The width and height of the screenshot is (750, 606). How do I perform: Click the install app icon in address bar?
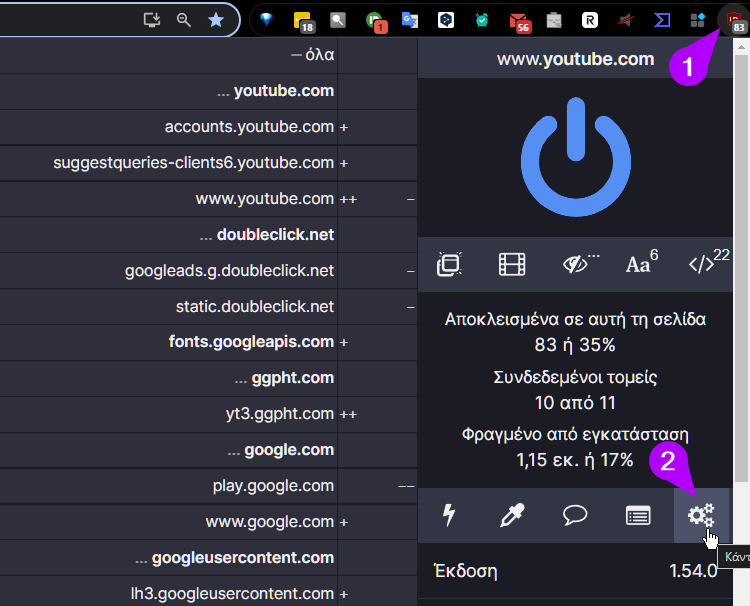point(152,20)
